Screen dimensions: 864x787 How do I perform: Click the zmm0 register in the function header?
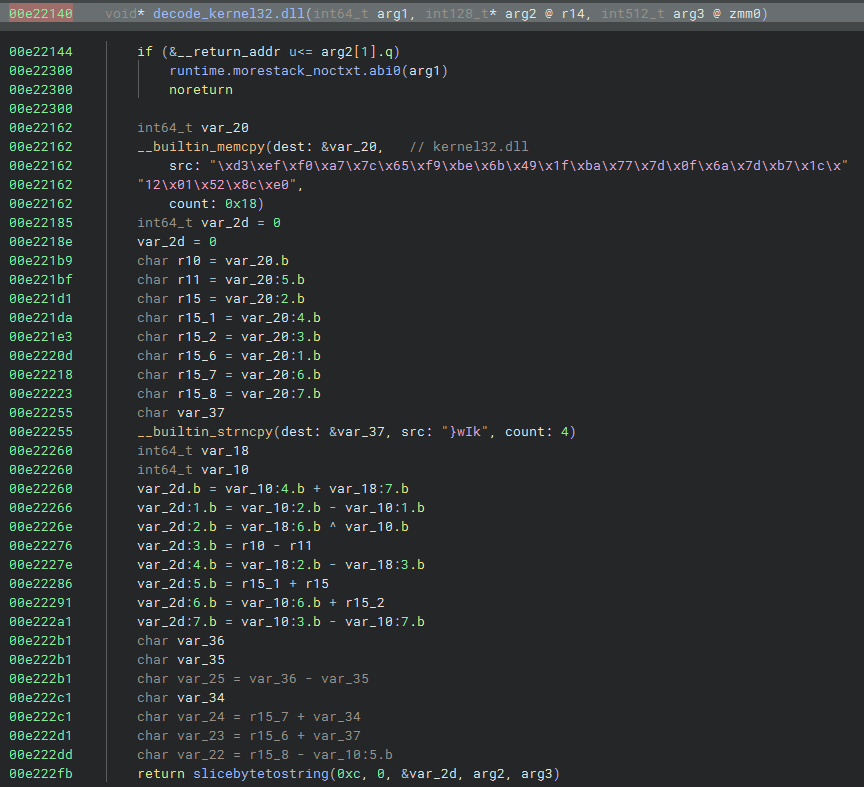(x=744, y=14)
